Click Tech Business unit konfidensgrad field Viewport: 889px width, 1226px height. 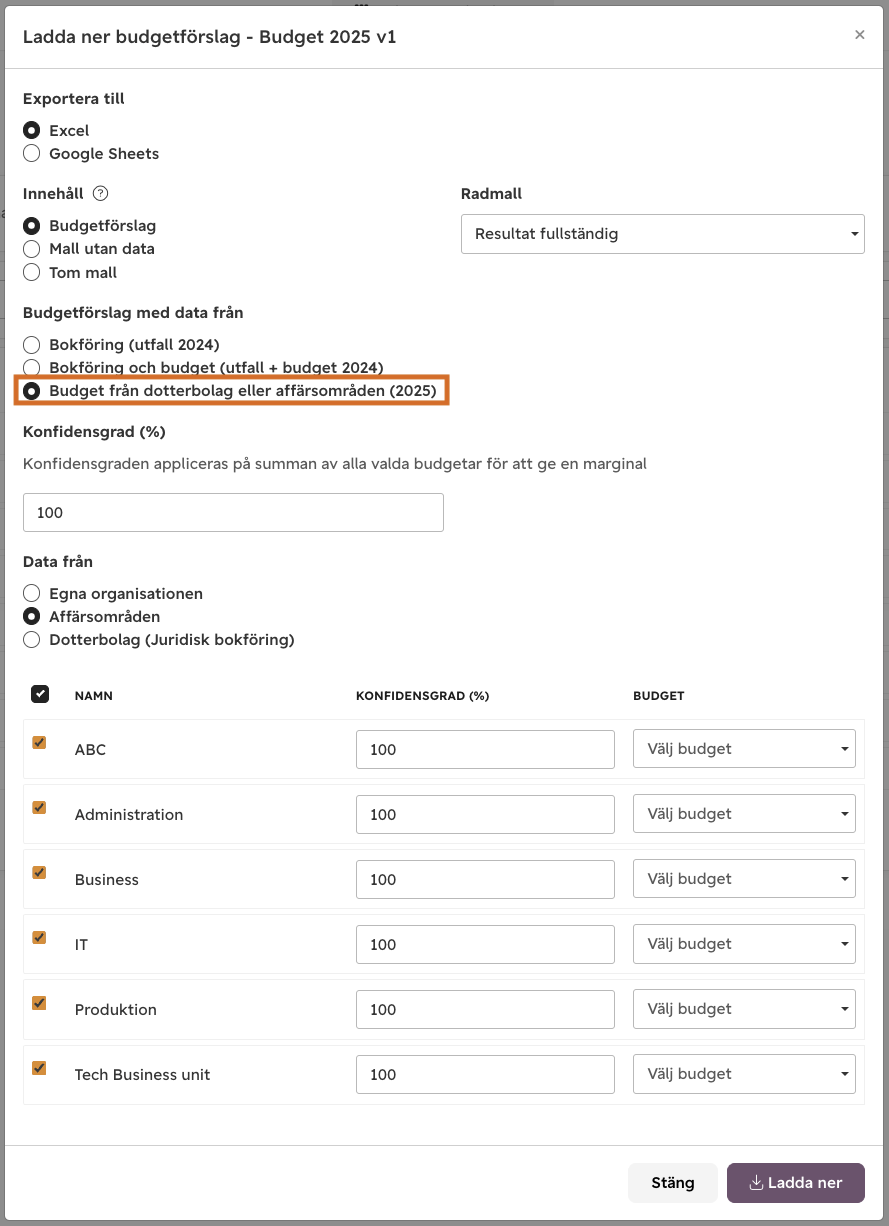click(x=485, y=1074)
